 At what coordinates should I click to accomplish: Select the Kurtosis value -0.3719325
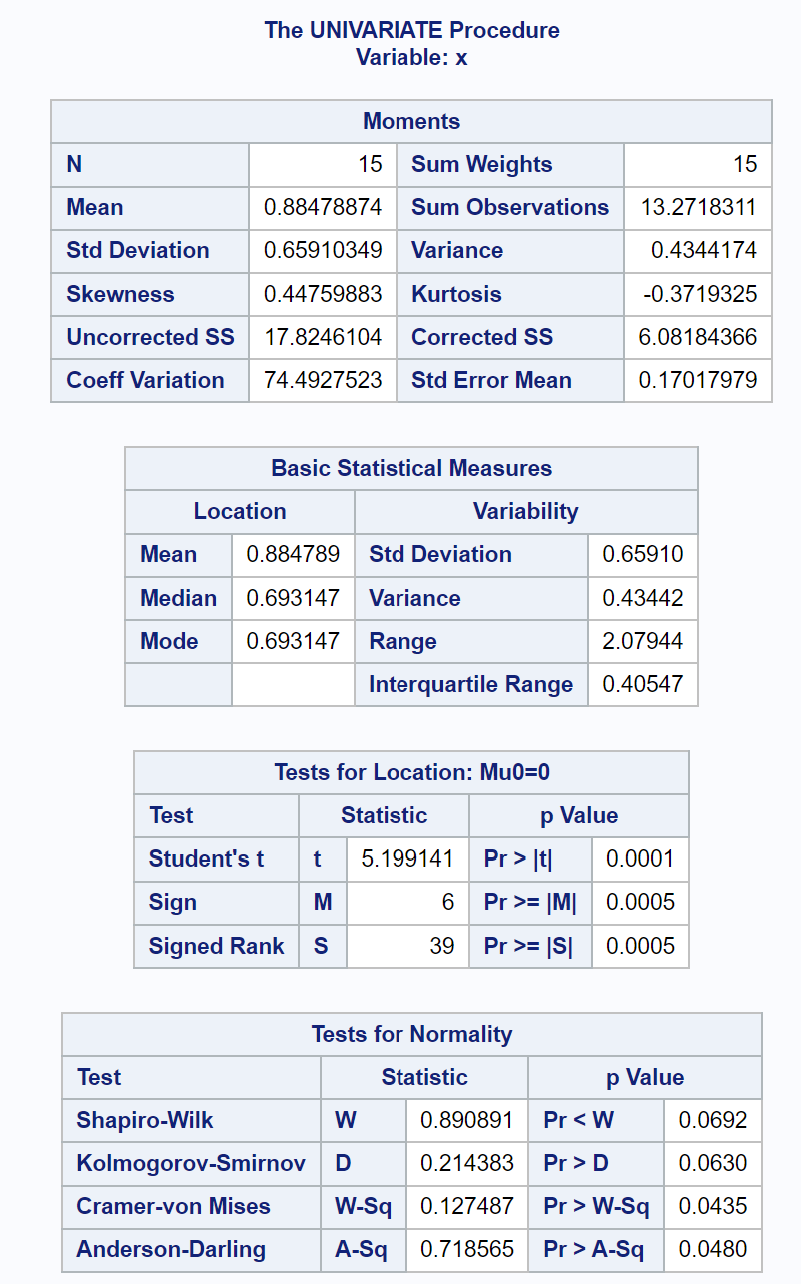tap(700, 295)
